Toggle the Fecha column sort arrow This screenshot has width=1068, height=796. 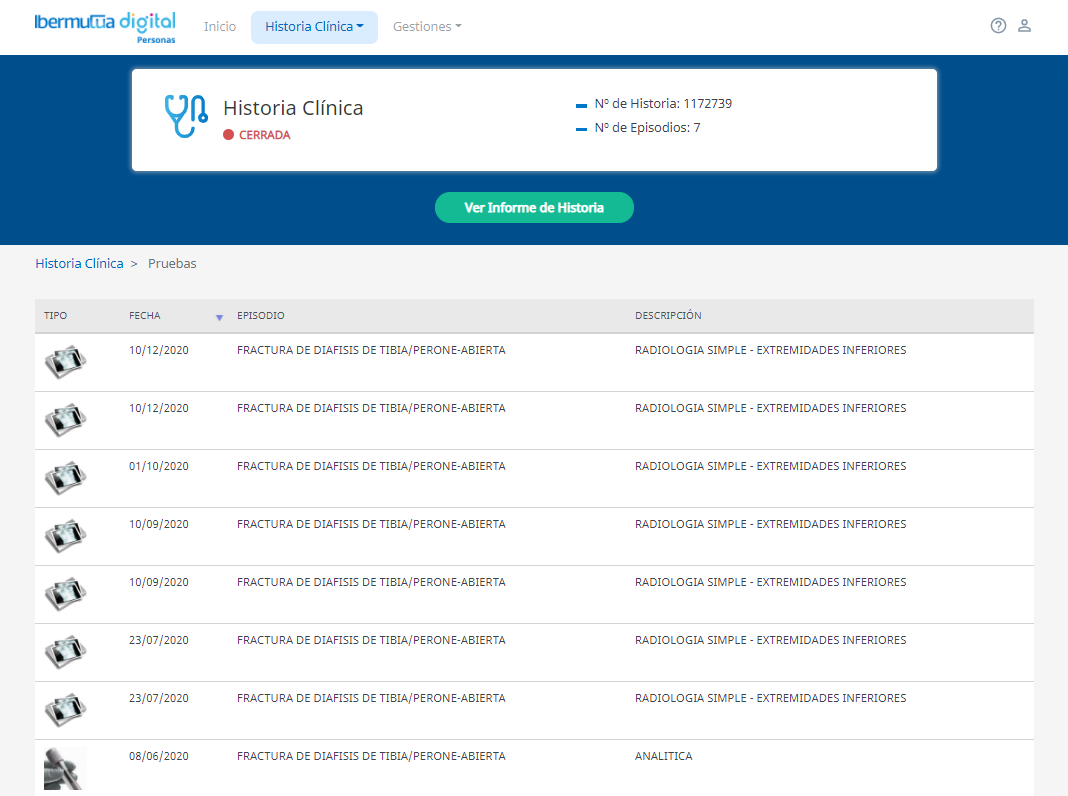219,317
